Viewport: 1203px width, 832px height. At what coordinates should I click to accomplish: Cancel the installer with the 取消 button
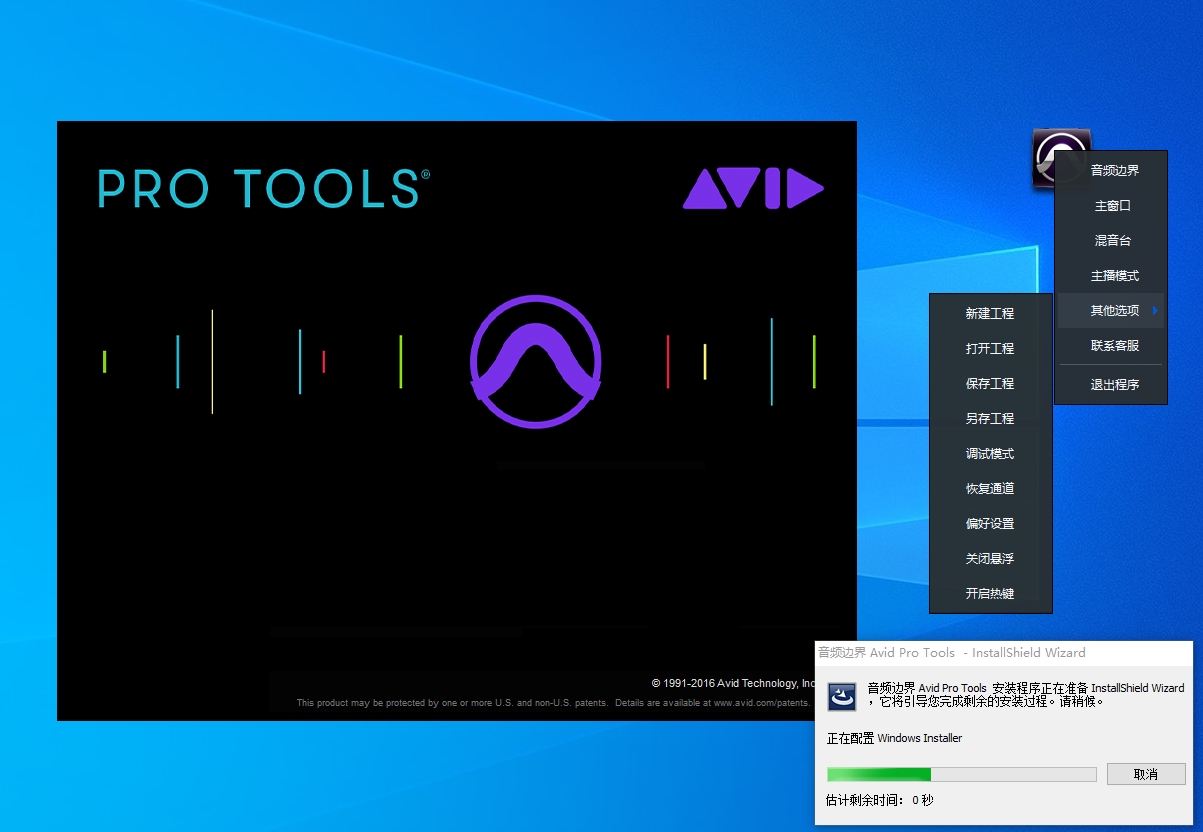pyautogui.click(x=1146, y=774)
